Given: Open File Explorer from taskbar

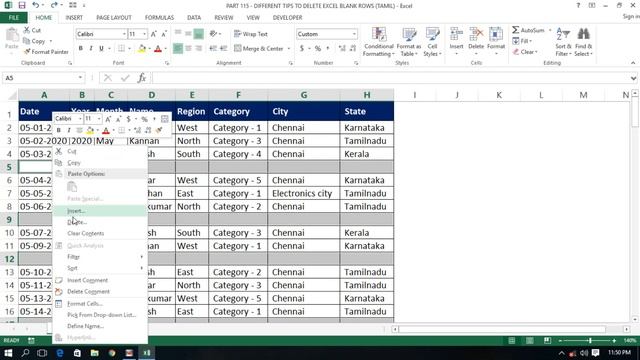Looking at the screenshot, I should (x=95, y=353).
